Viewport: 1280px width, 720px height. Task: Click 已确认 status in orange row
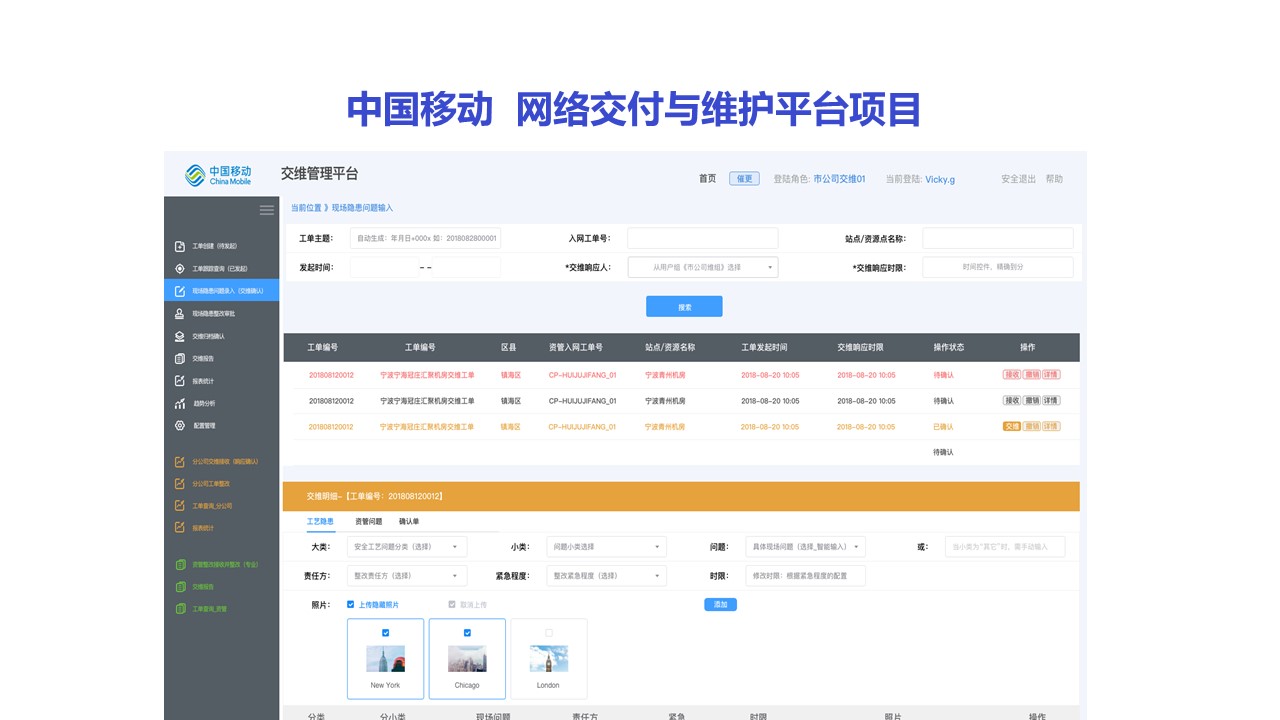[x=943, y=427]
